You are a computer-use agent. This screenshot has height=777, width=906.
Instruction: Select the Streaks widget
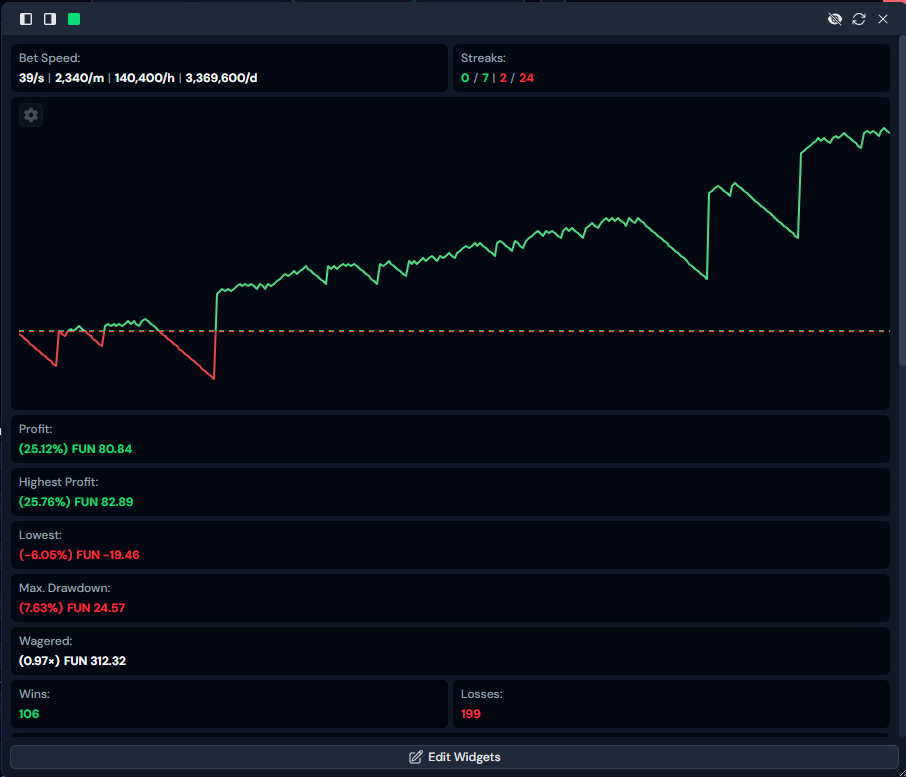coord(671,68)
